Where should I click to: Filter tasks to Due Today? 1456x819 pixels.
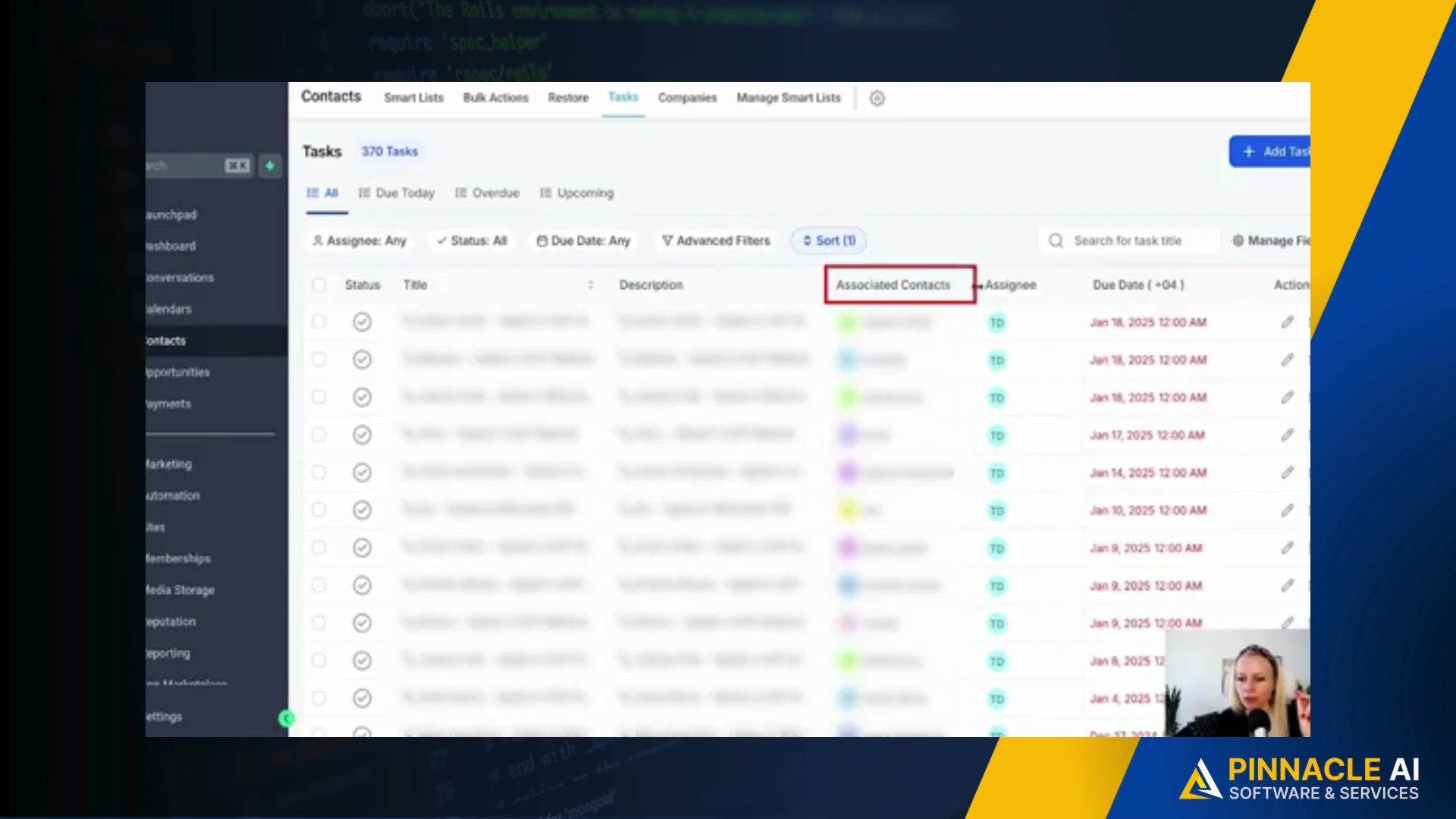click(397, 193)
